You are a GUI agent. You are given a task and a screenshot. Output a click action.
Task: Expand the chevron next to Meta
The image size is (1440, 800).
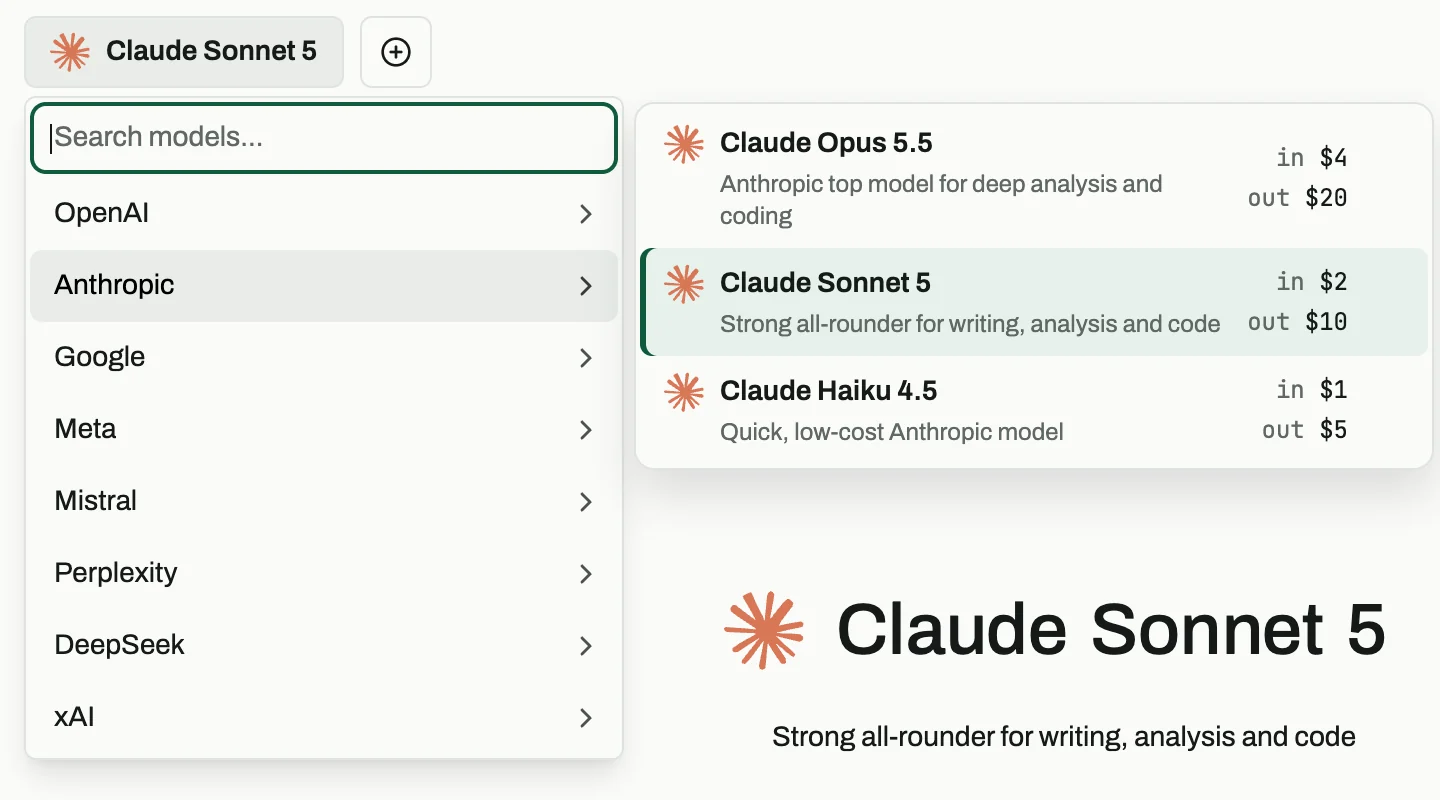(586, 430)
